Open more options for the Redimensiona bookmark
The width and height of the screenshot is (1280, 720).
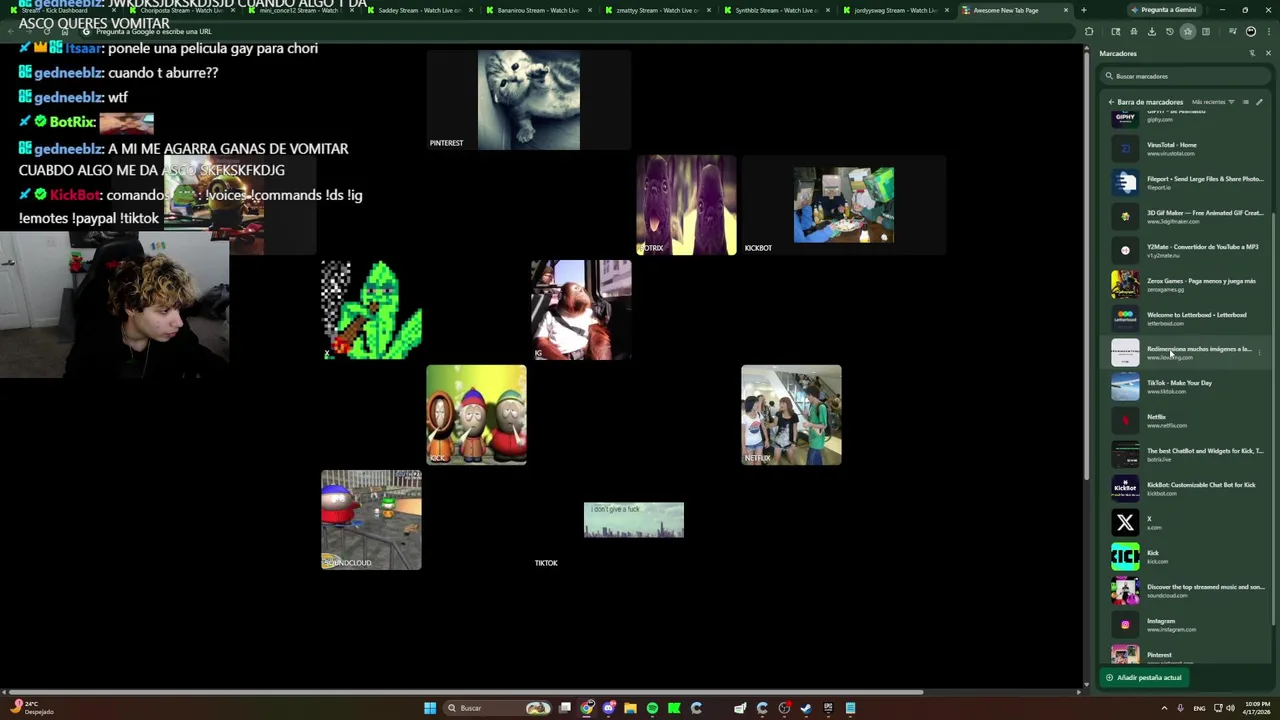(x=1260, y=353)
